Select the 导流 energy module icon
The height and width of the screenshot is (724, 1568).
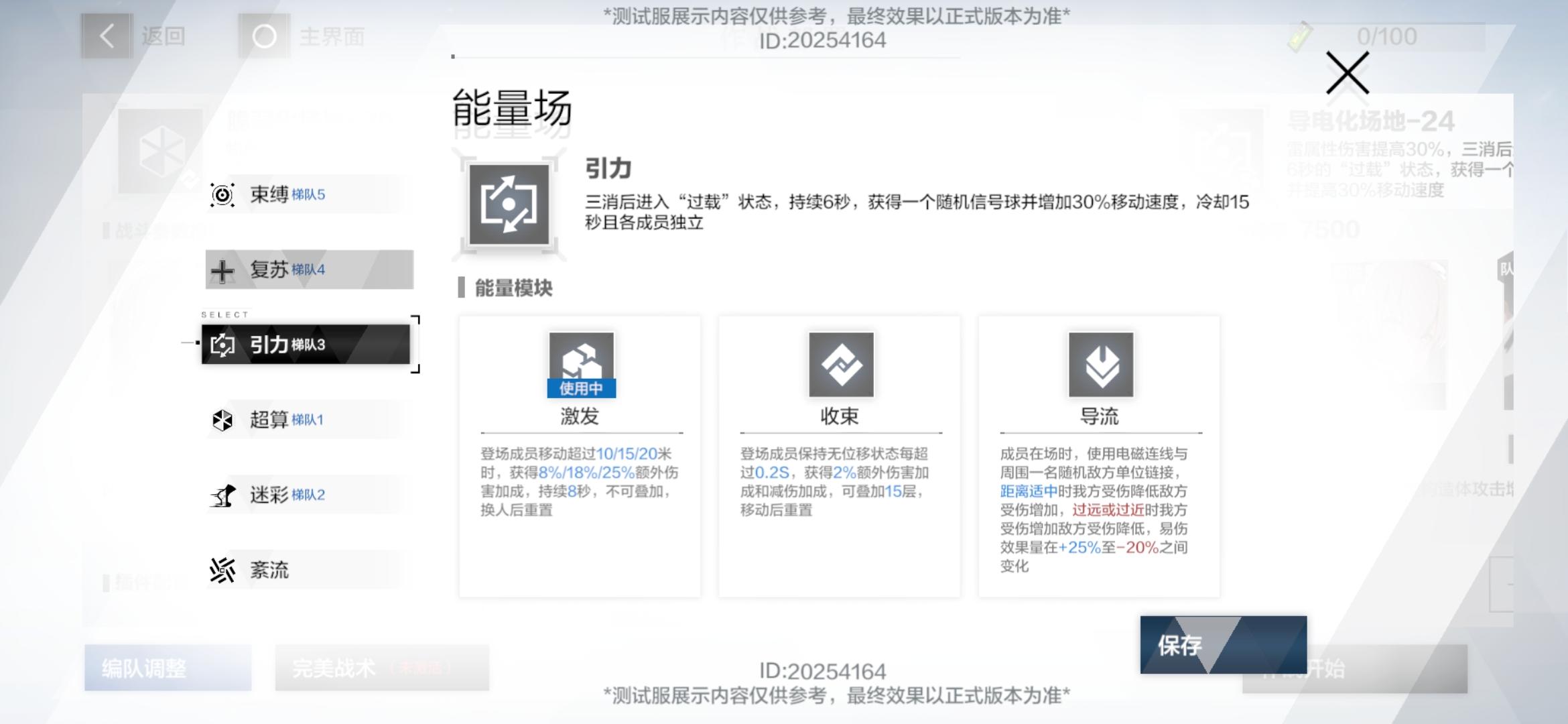[1100, 365]
